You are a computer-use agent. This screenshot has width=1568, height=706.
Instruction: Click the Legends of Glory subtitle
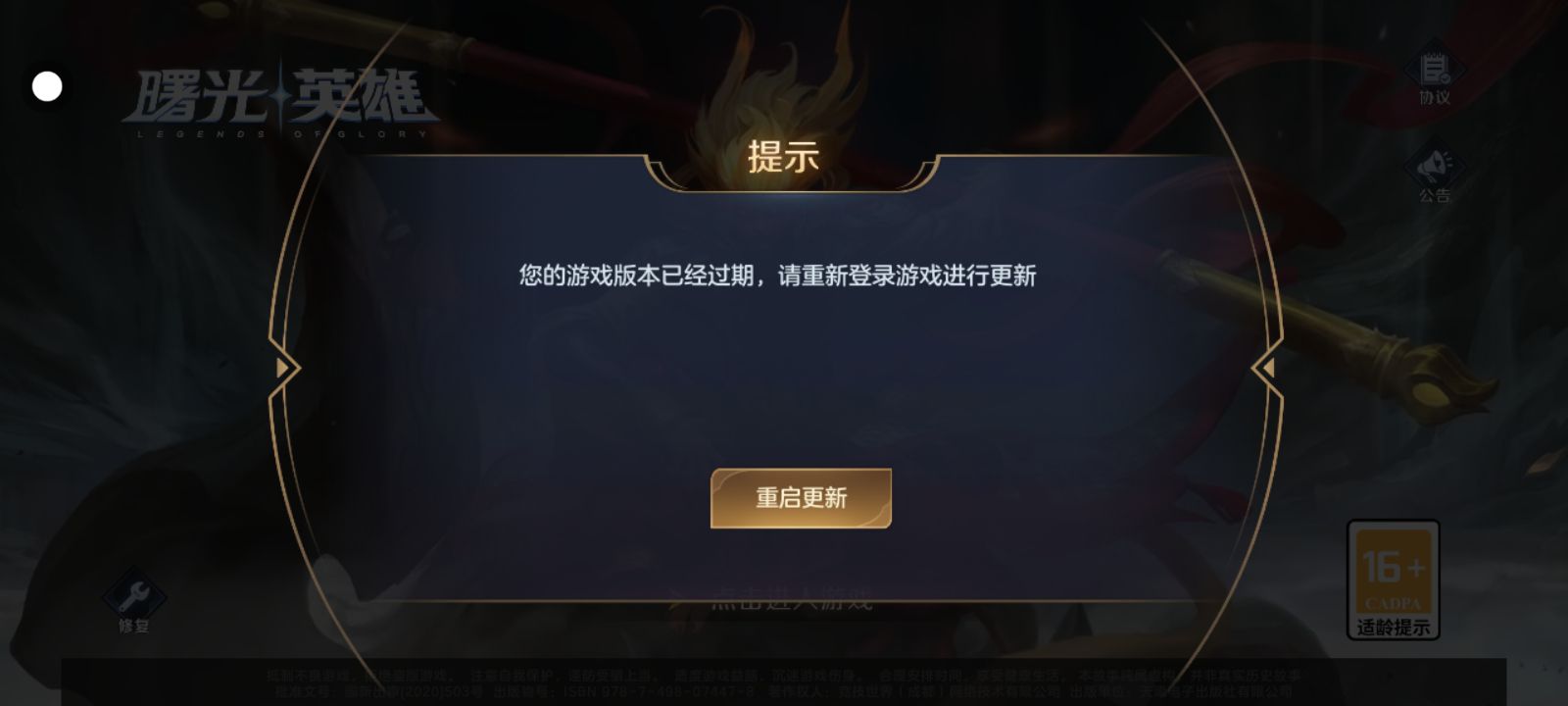tap(281, 133)
